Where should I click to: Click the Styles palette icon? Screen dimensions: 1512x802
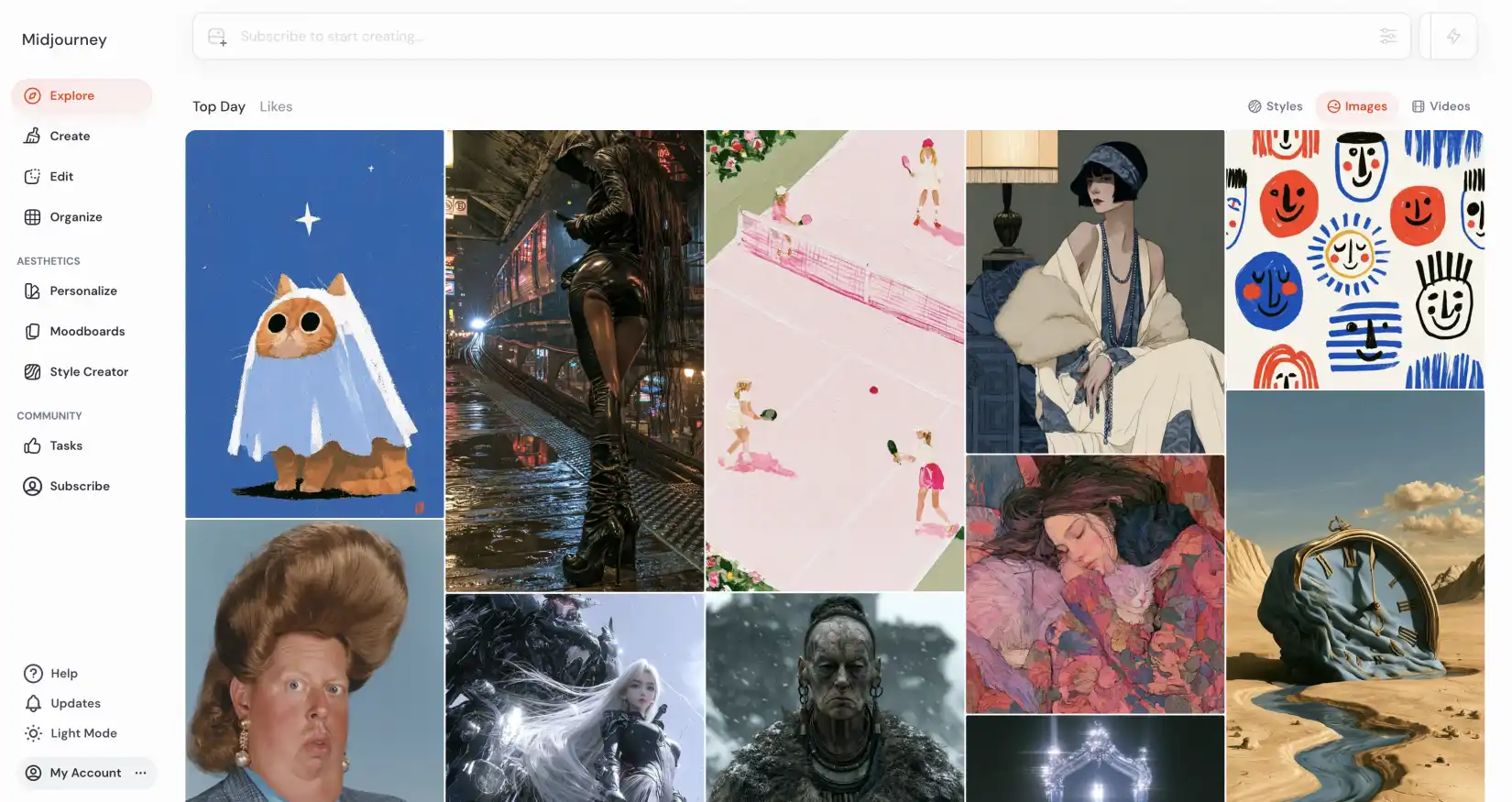pyautogui.click(x=1255, y=106)
